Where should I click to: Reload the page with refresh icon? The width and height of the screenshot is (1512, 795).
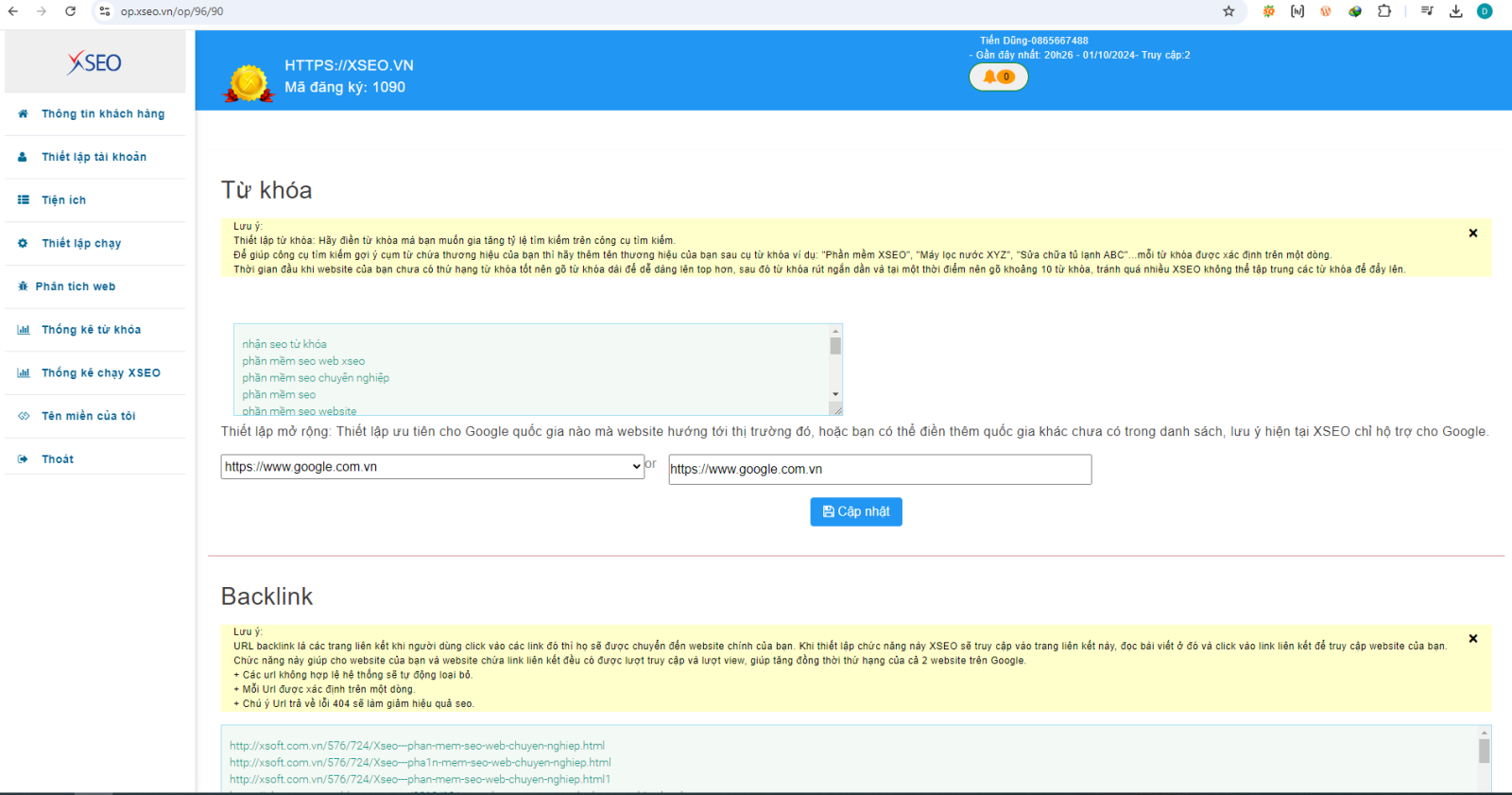tap(71, 11)
